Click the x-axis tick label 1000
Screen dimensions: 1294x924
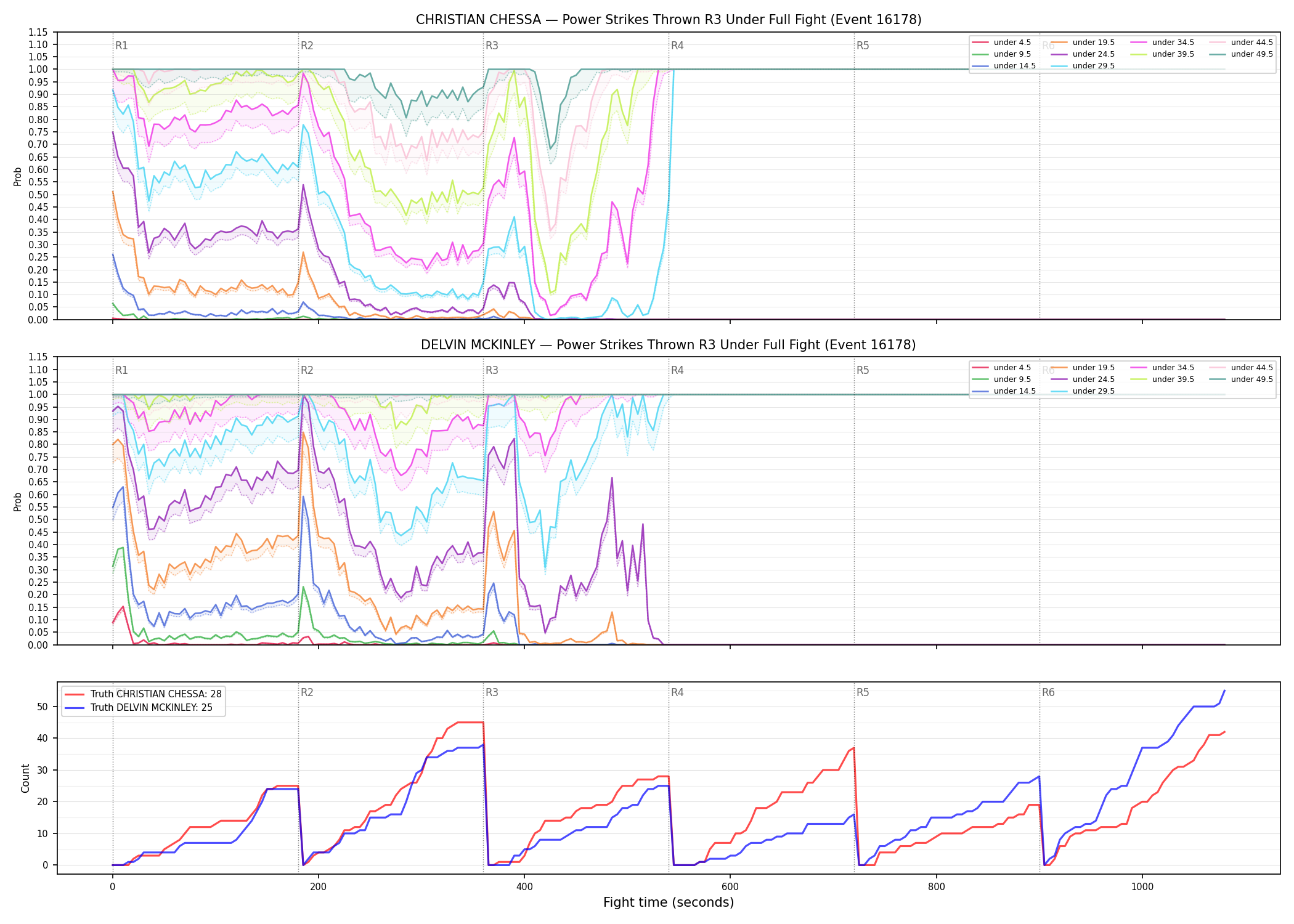pos(1142,887)
